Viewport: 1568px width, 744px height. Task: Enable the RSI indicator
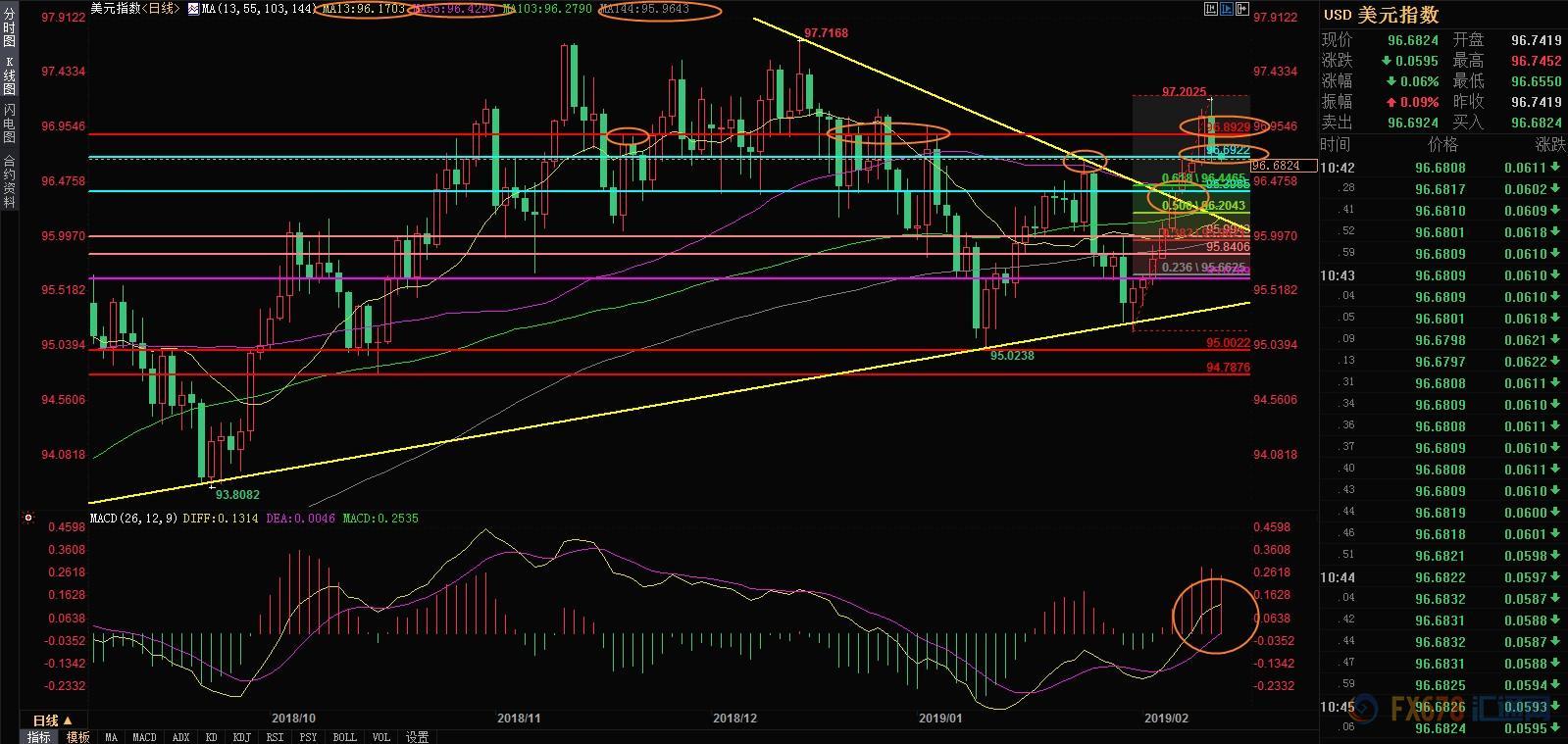click(275, 737)
